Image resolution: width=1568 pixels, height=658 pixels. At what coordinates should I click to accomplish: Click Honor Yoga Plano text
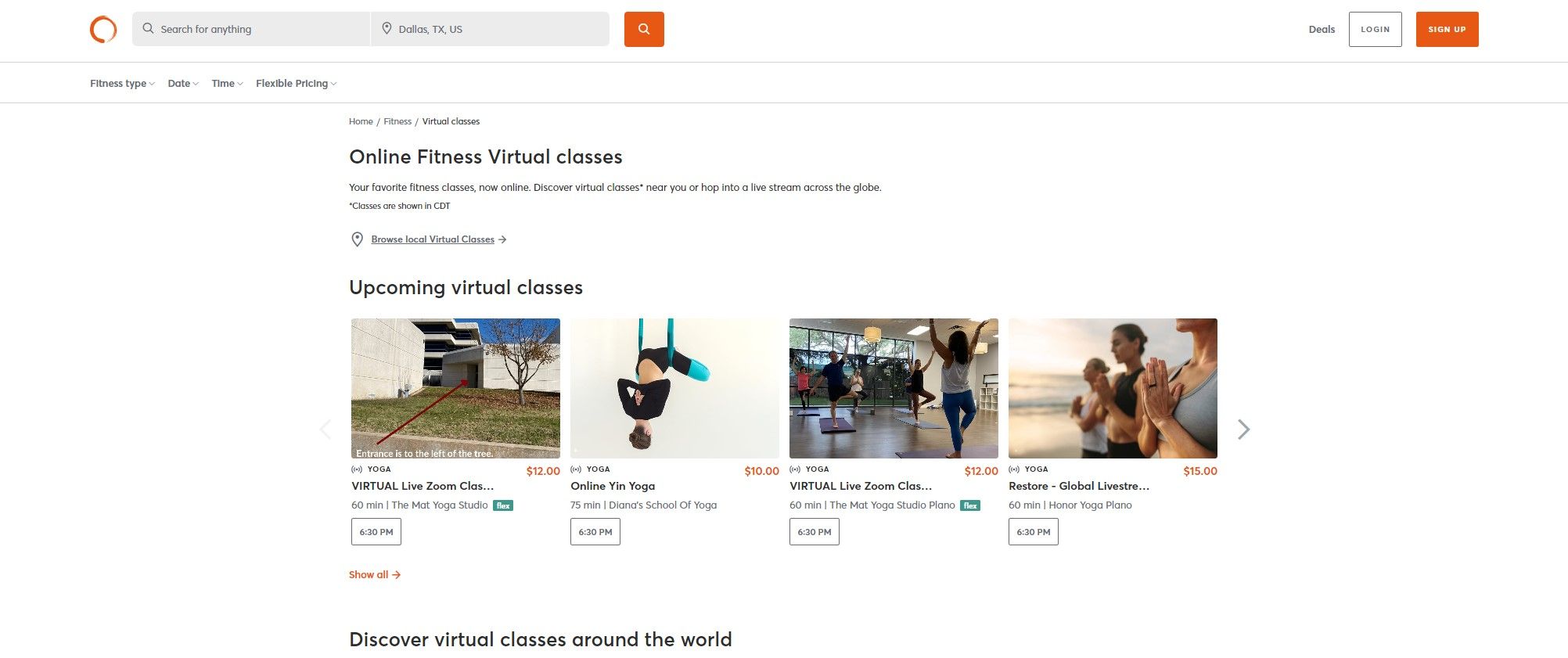pos(1090,505)
